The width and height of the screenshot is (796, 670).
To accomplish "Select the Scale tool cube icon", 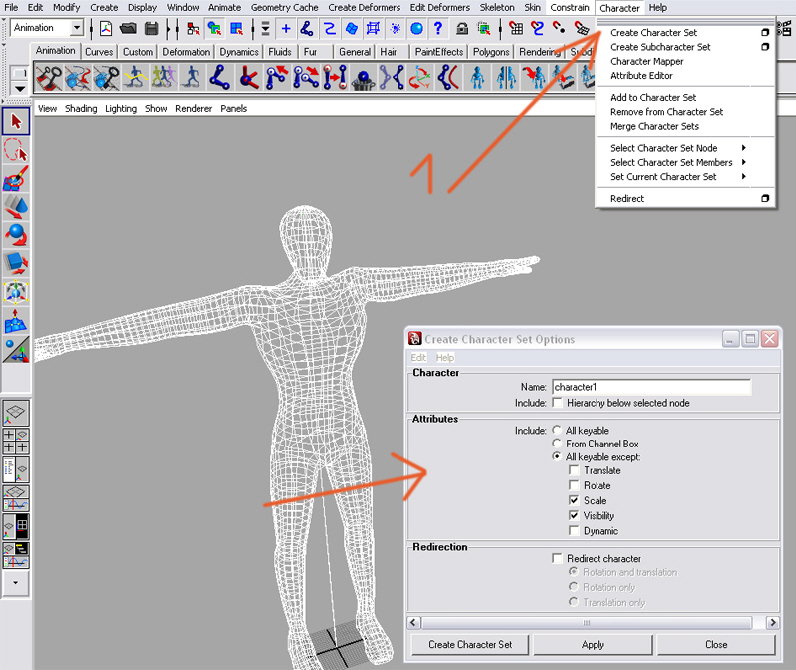I will (16, 264).
